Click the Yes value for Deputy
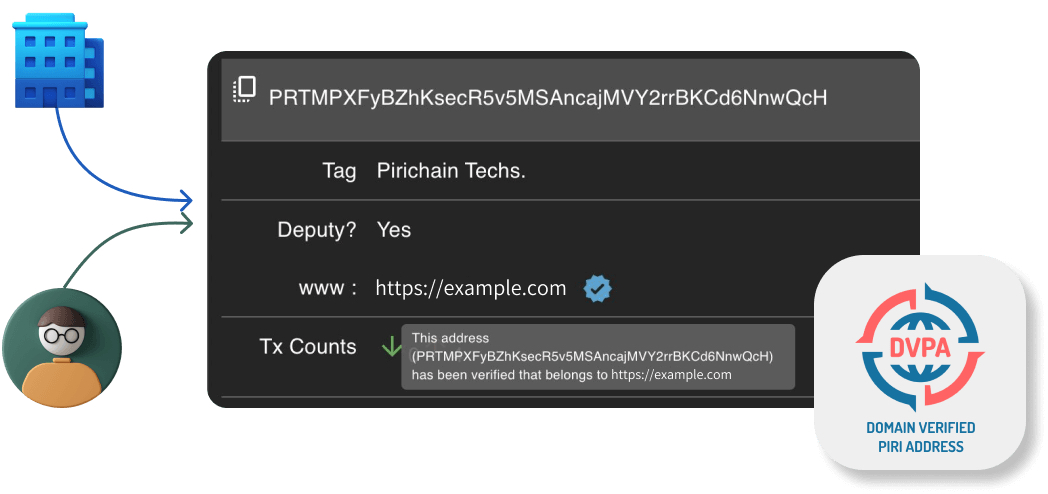 394,230
